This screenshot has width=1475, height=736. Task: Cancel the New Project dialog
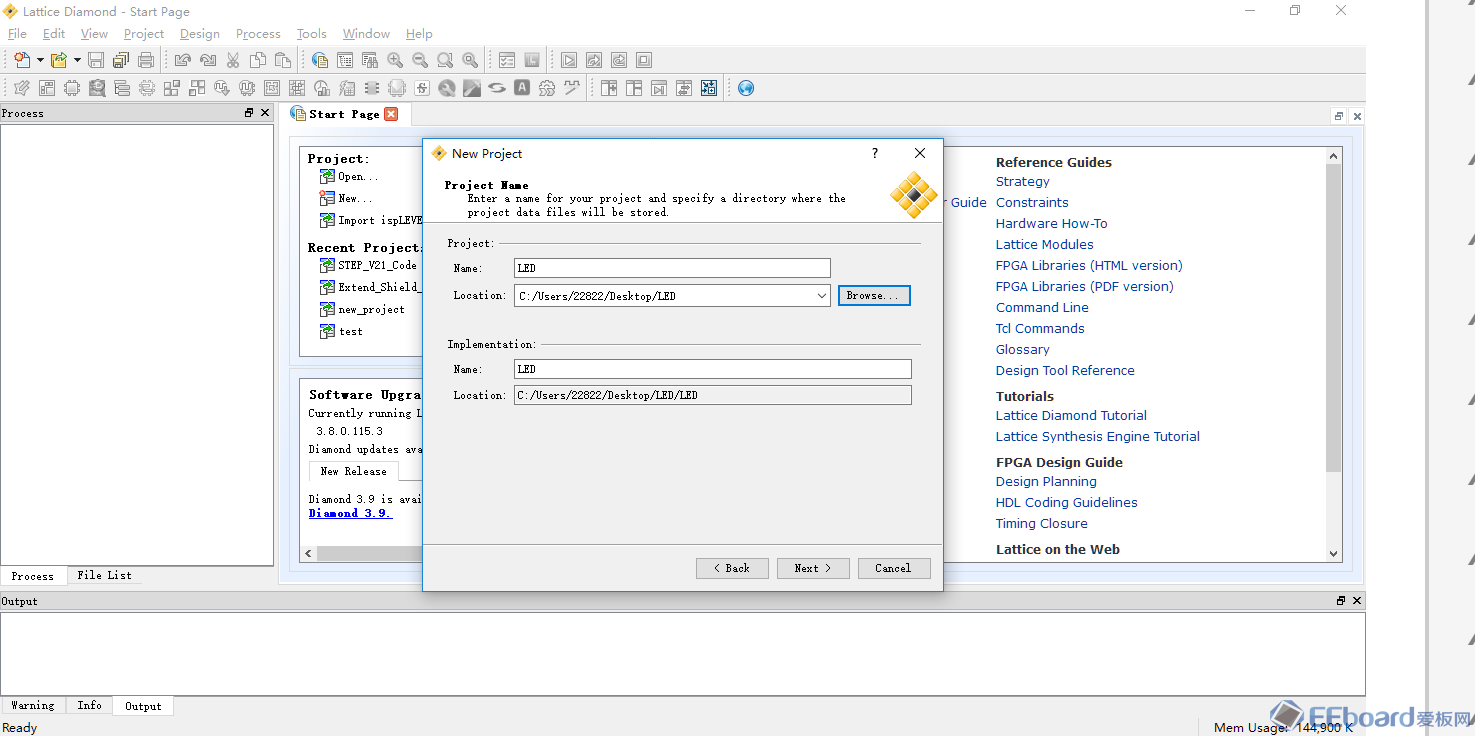tap(894, 568)
